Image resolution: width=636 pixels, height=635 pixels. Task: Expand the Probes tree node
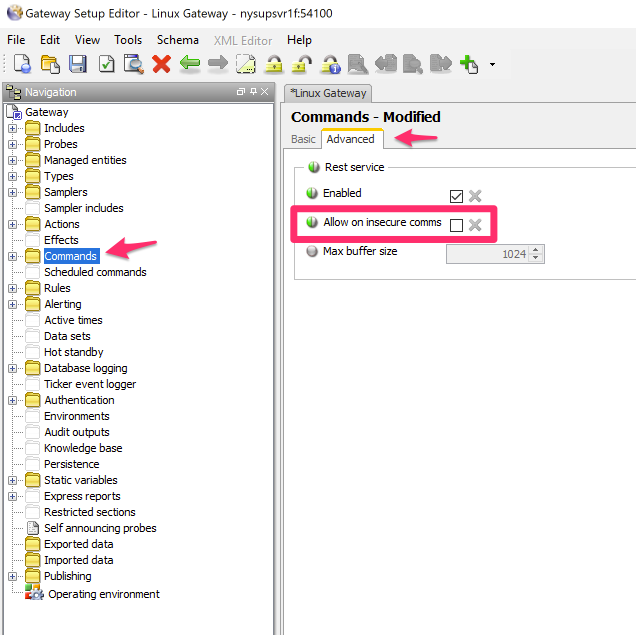[x=13, y=144]
